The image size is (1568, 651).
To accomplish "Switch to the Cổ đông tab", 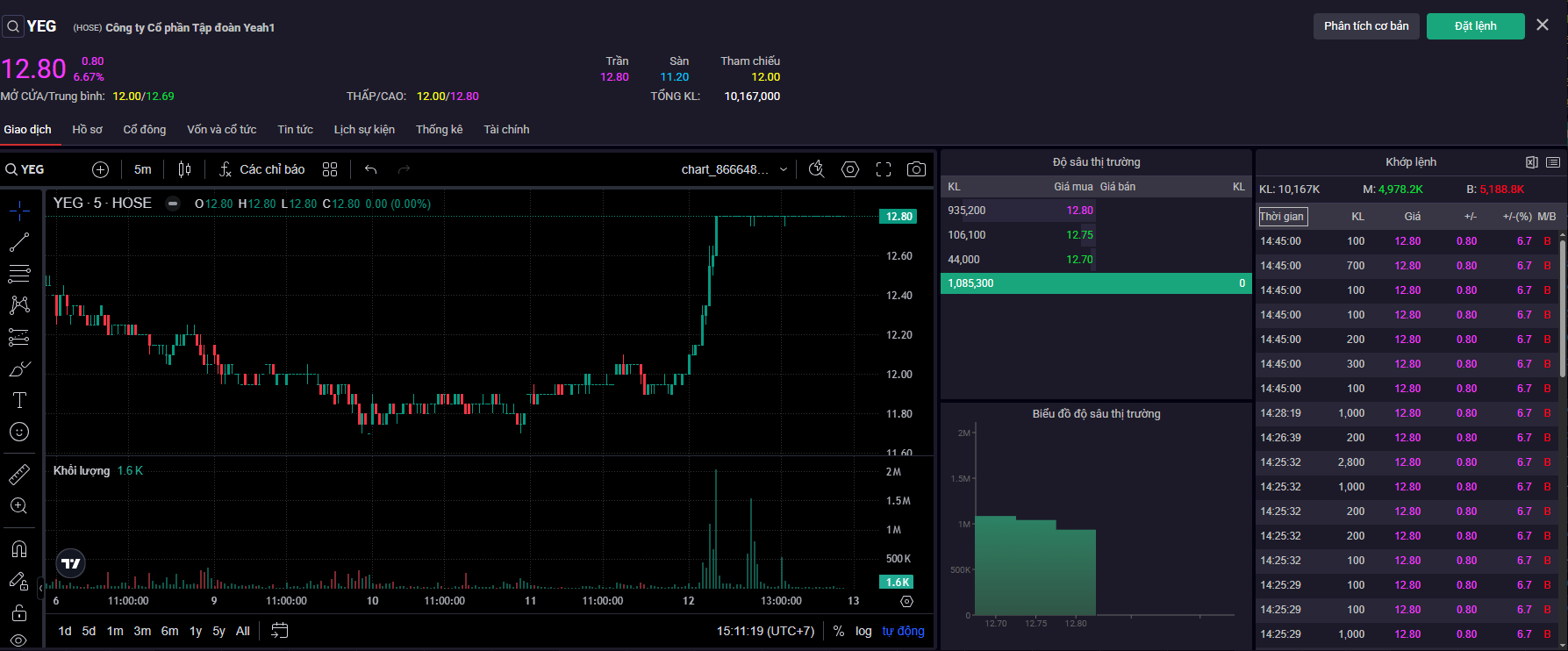I will tap(145, 130).
